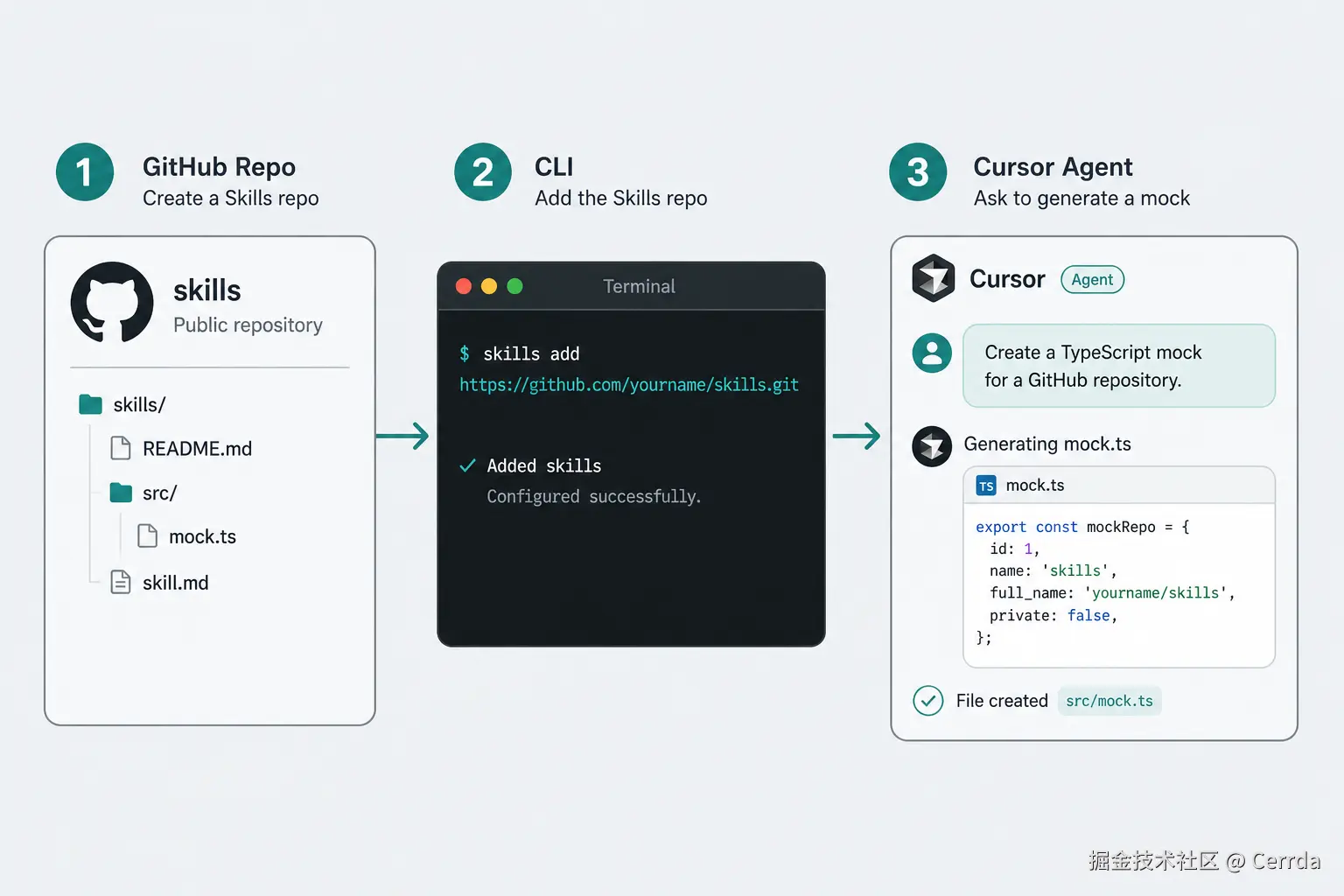The height and width of the screenshot is (896, 1344).
Task: Click the 'export const mockRepo = {' code line
Action: pos(1082,527)
